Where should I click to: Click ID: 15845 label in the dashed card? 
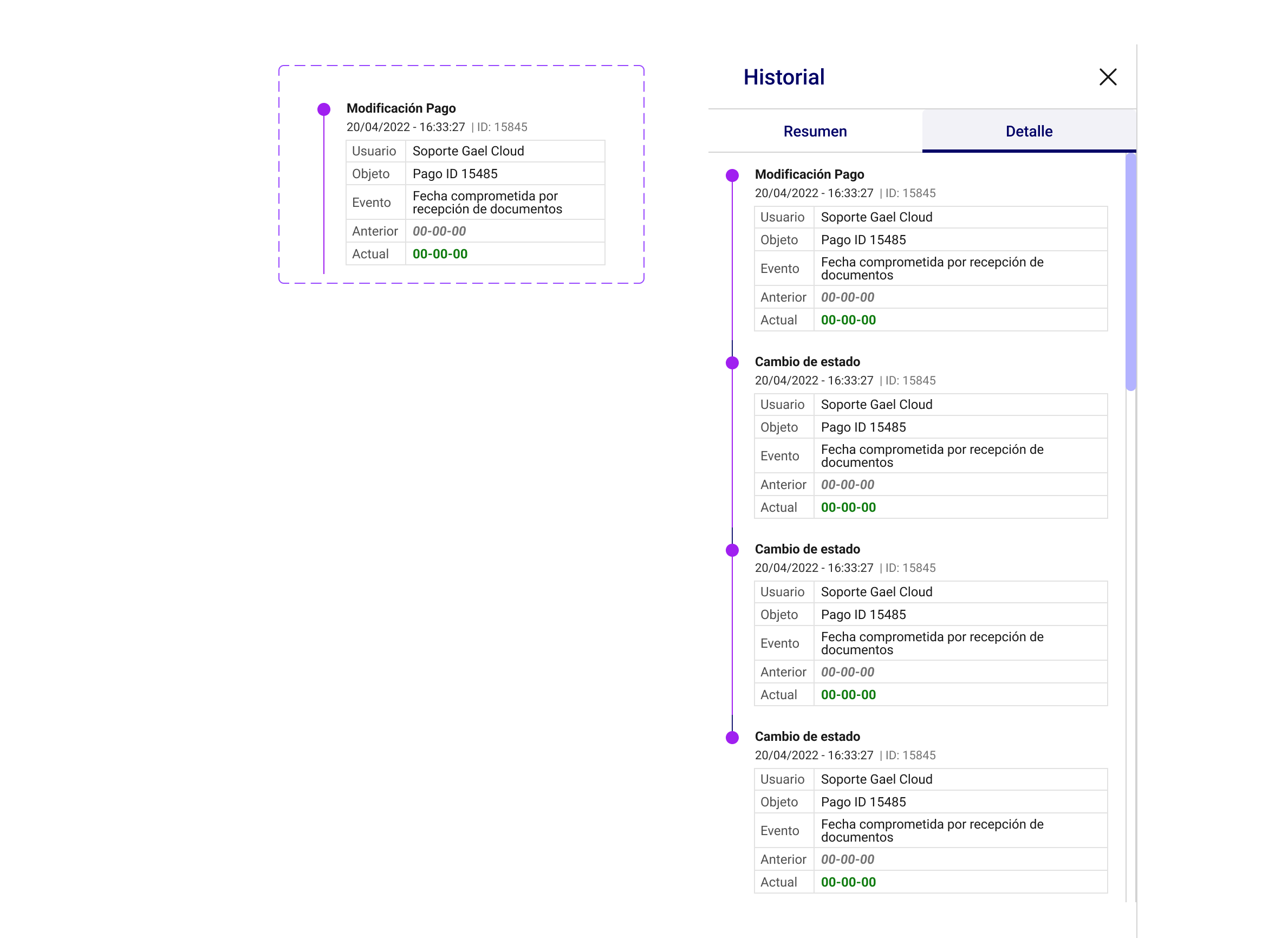click(502, 127)
